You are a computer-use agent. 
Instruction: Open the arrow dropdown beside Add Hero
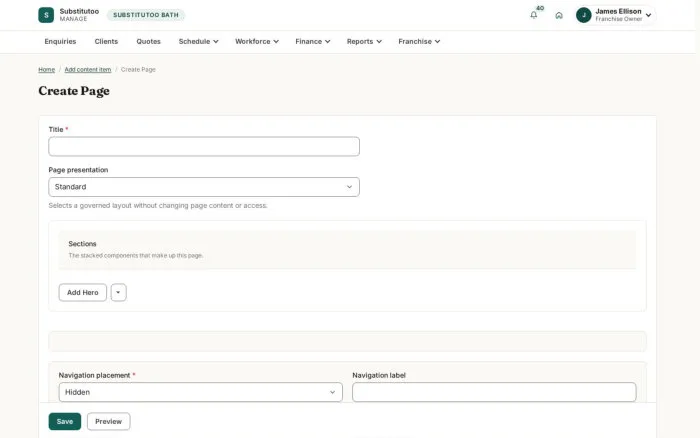point(118,292)
